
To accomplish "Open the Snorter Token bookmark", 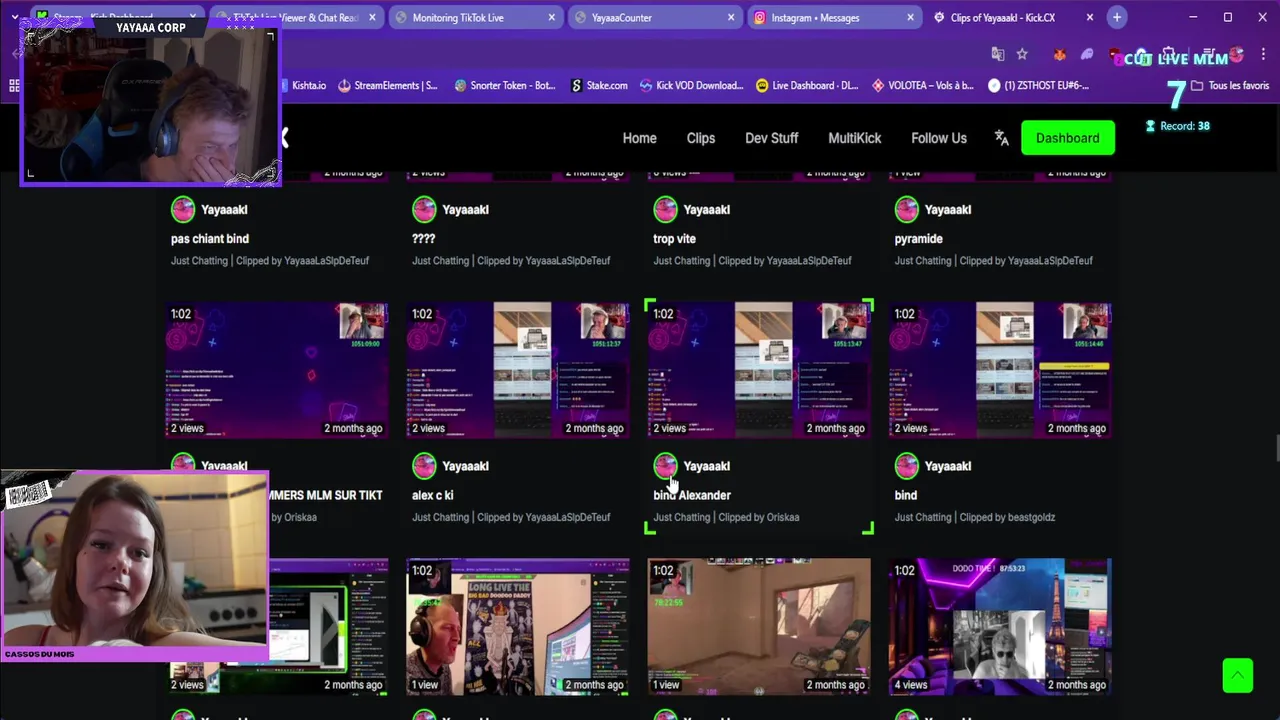I will [x=504, y=86].
